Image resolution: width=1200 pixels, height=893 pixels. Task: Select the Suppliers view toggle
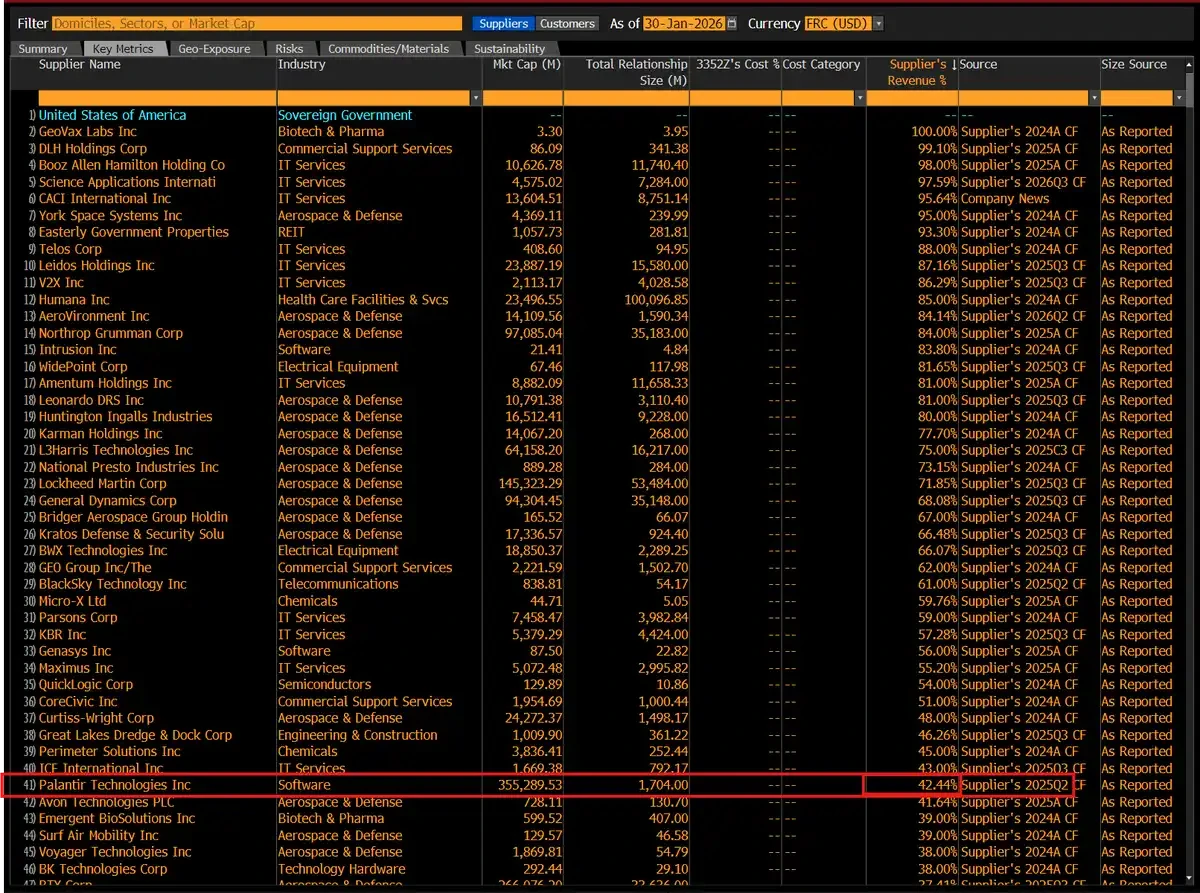click(503, 23)
